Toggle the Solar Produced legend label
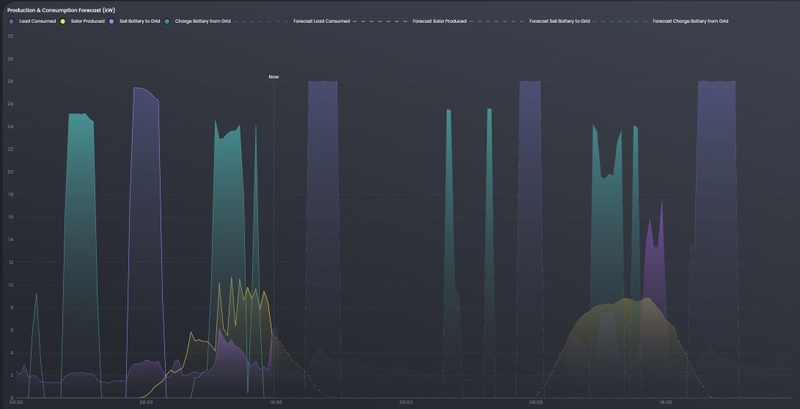This screenshot has width=800, height=409. click(88, 21)
